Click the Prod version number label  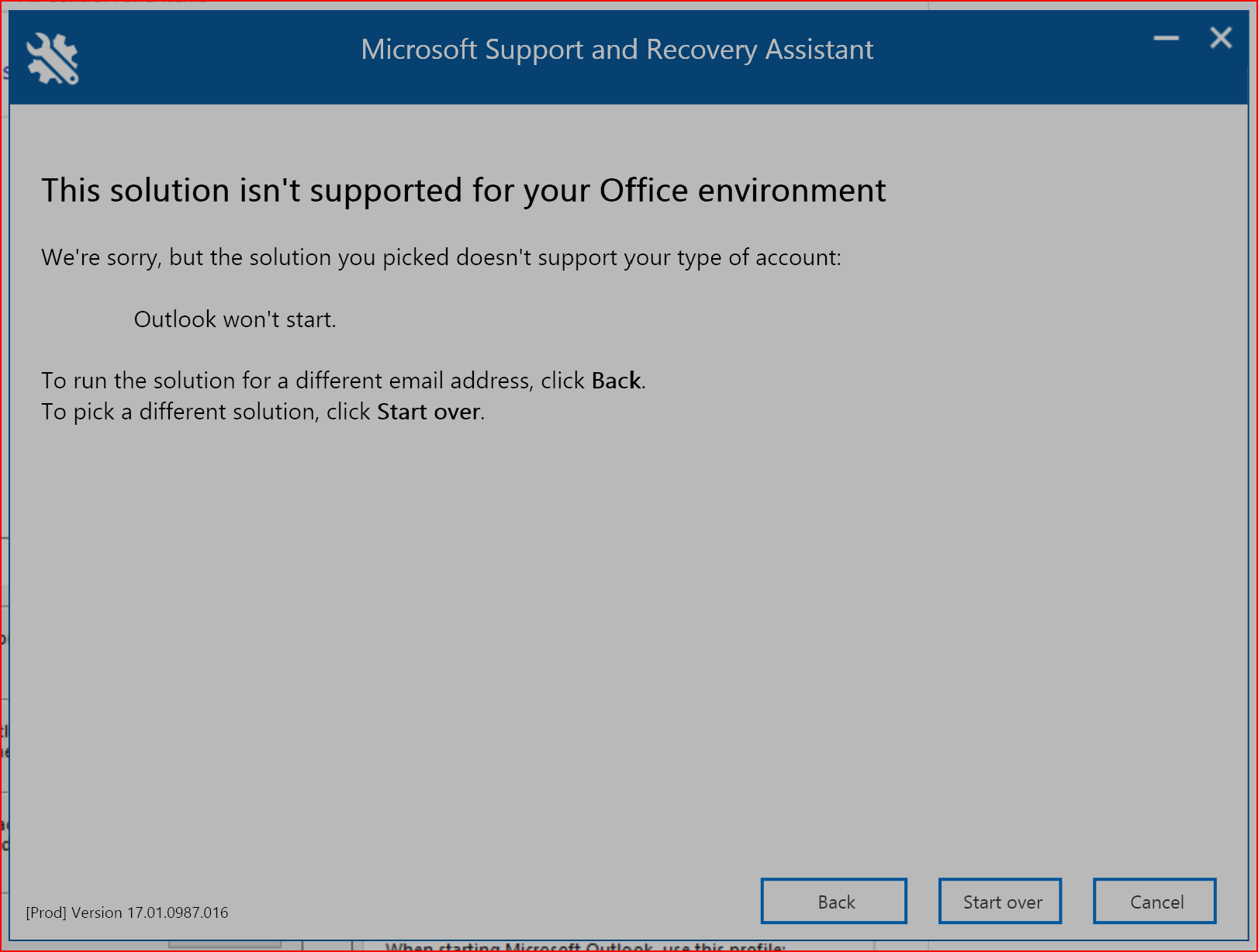126,912
